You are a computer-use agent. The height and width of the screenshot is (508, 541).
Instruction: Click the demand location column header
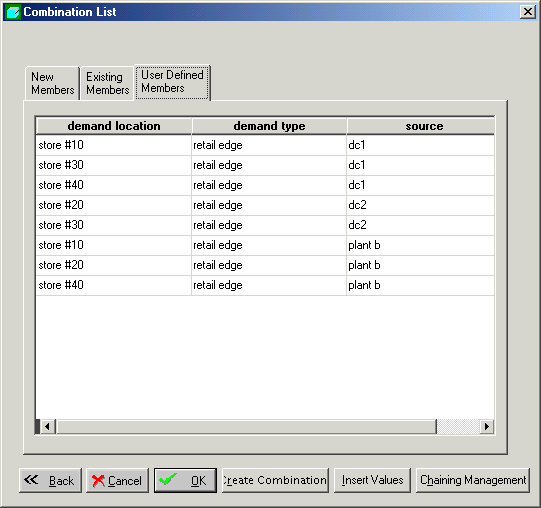[114, 126]
